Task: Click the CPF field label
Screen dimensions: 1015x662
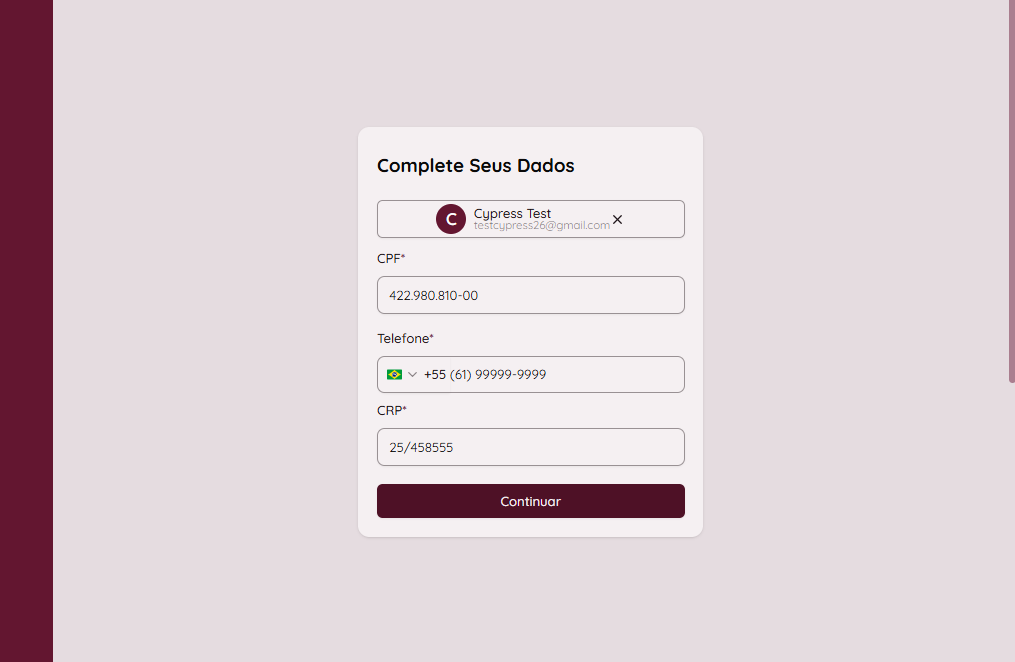Action: point(391,259)
